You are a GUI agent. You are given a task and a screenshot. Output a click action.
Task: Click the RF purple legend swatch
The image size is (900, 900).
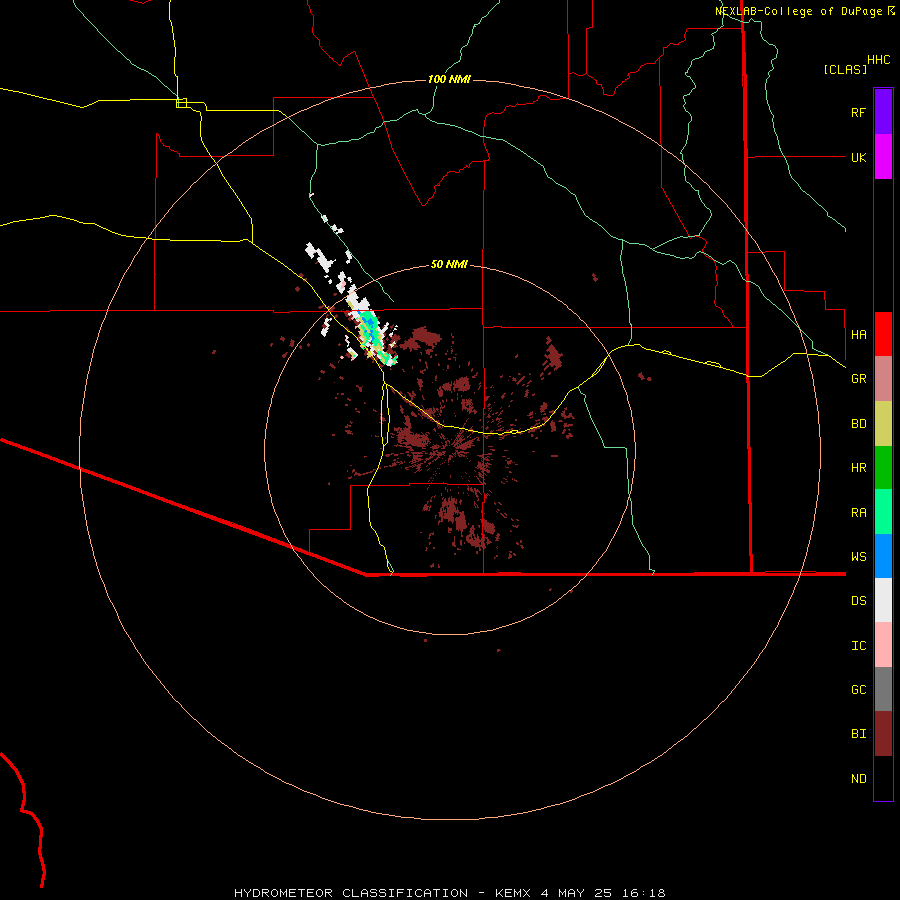(883, 112)
